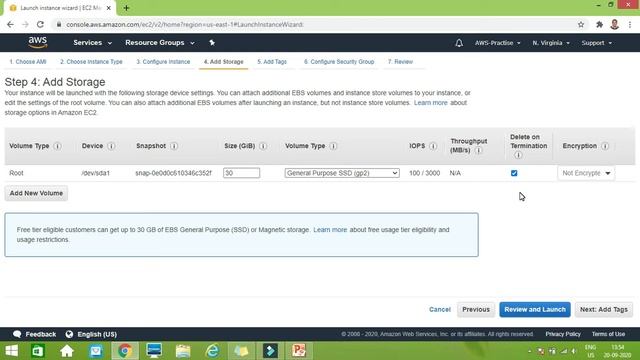This screenshot has height=360, width=640.
Task: Click the AWS logo home icon
Action: pyautogui.click(x=38, y=42)
